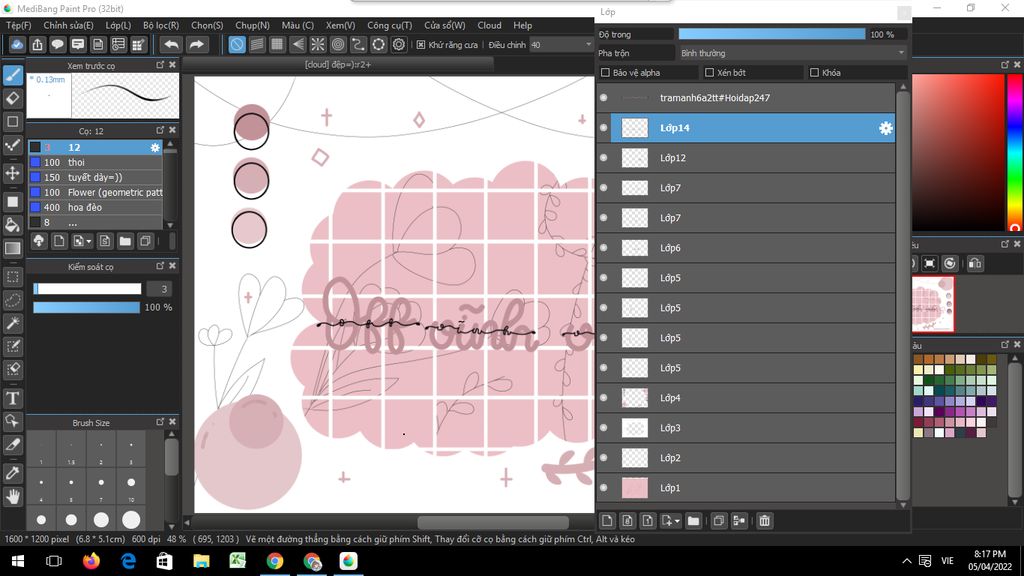
Task: Select layer Lớp3 in the layer list
Action: click(x=752, y=428)
